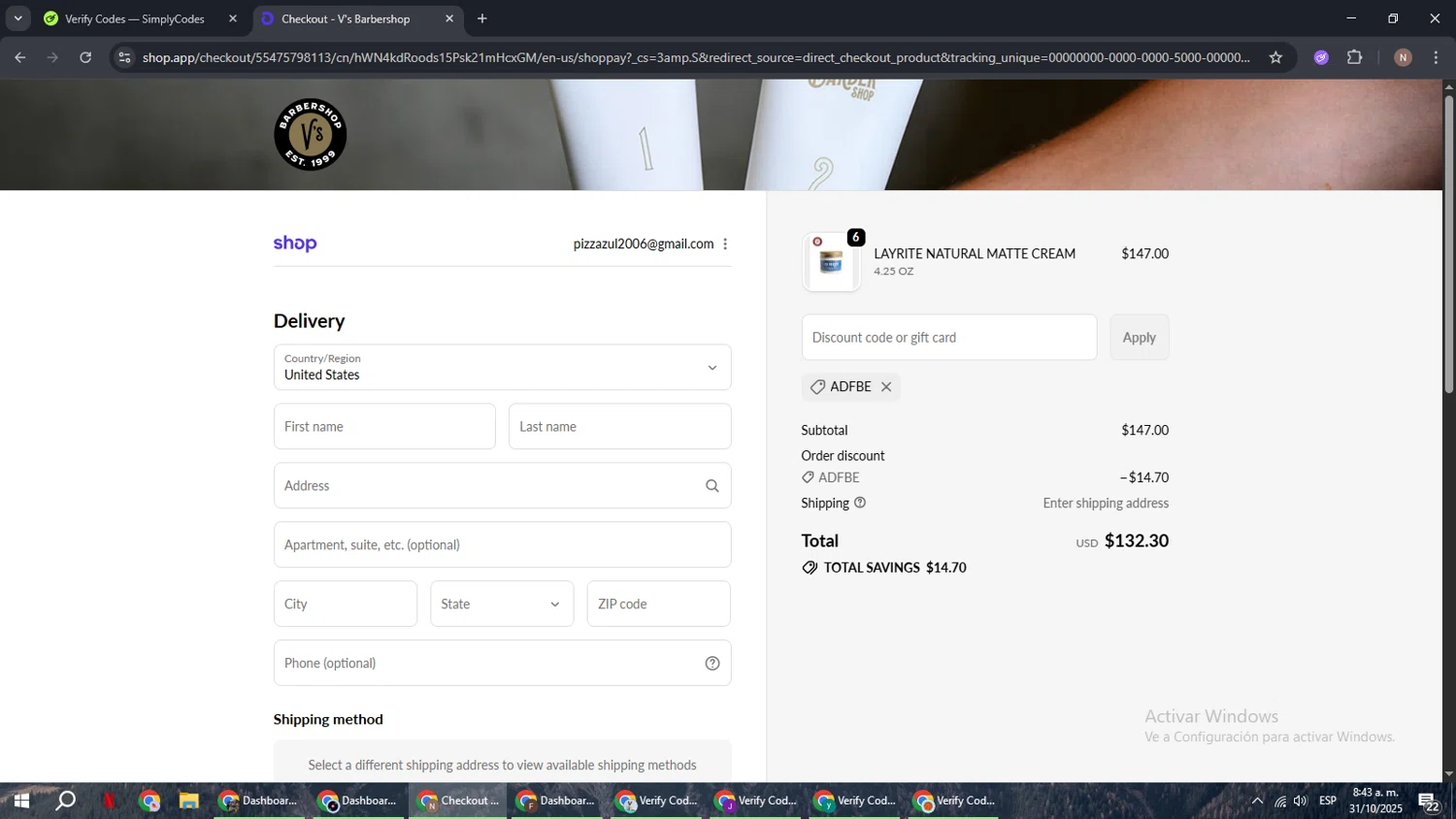The height and width of the screenshot is (819, 1456).
Task: Click the Layrite product thumbnail
Action: [831, 262]
